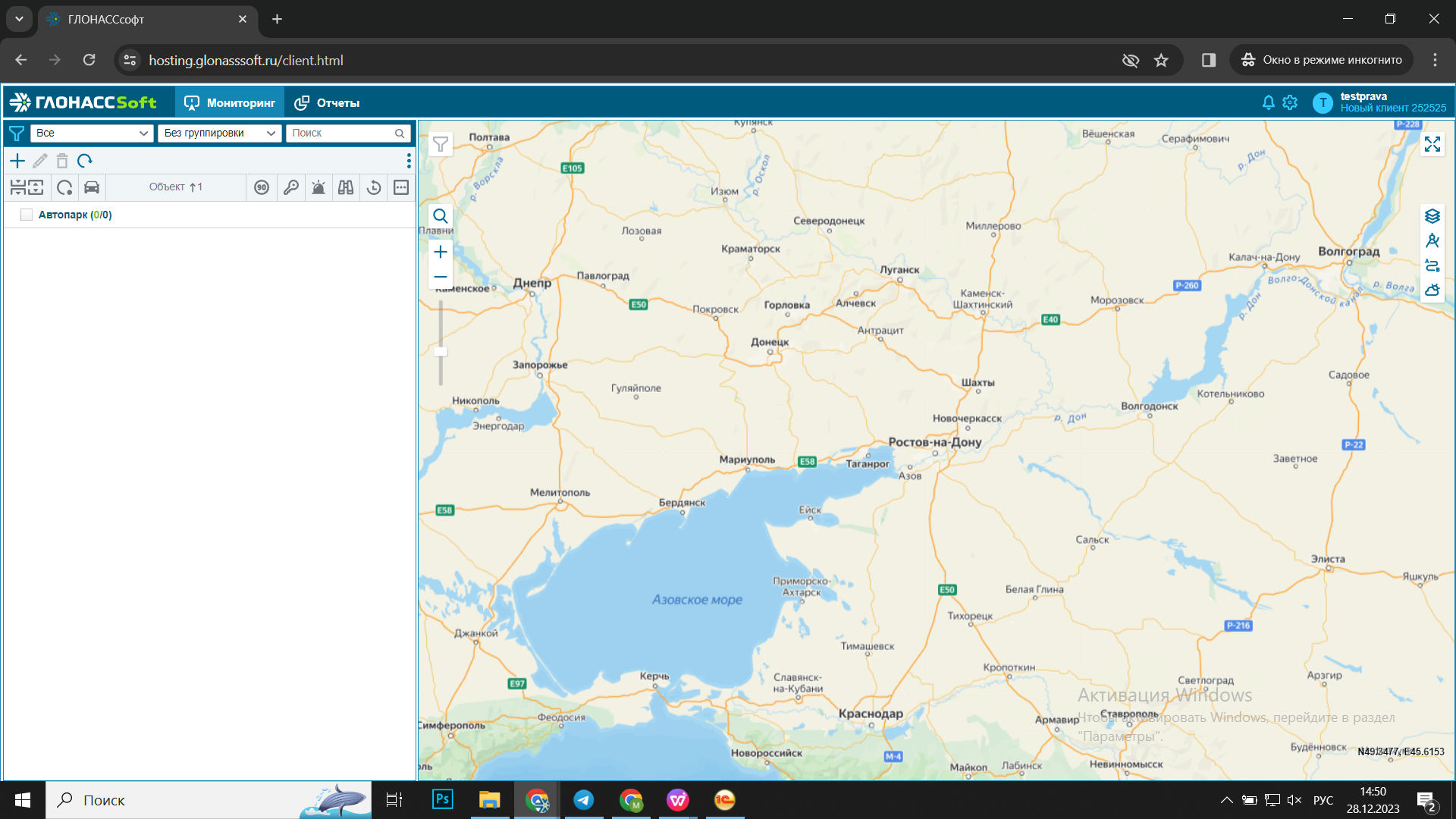Click the browser address bar URL
The width and height of the screenshot is (1456, 819).
(246, 60)
